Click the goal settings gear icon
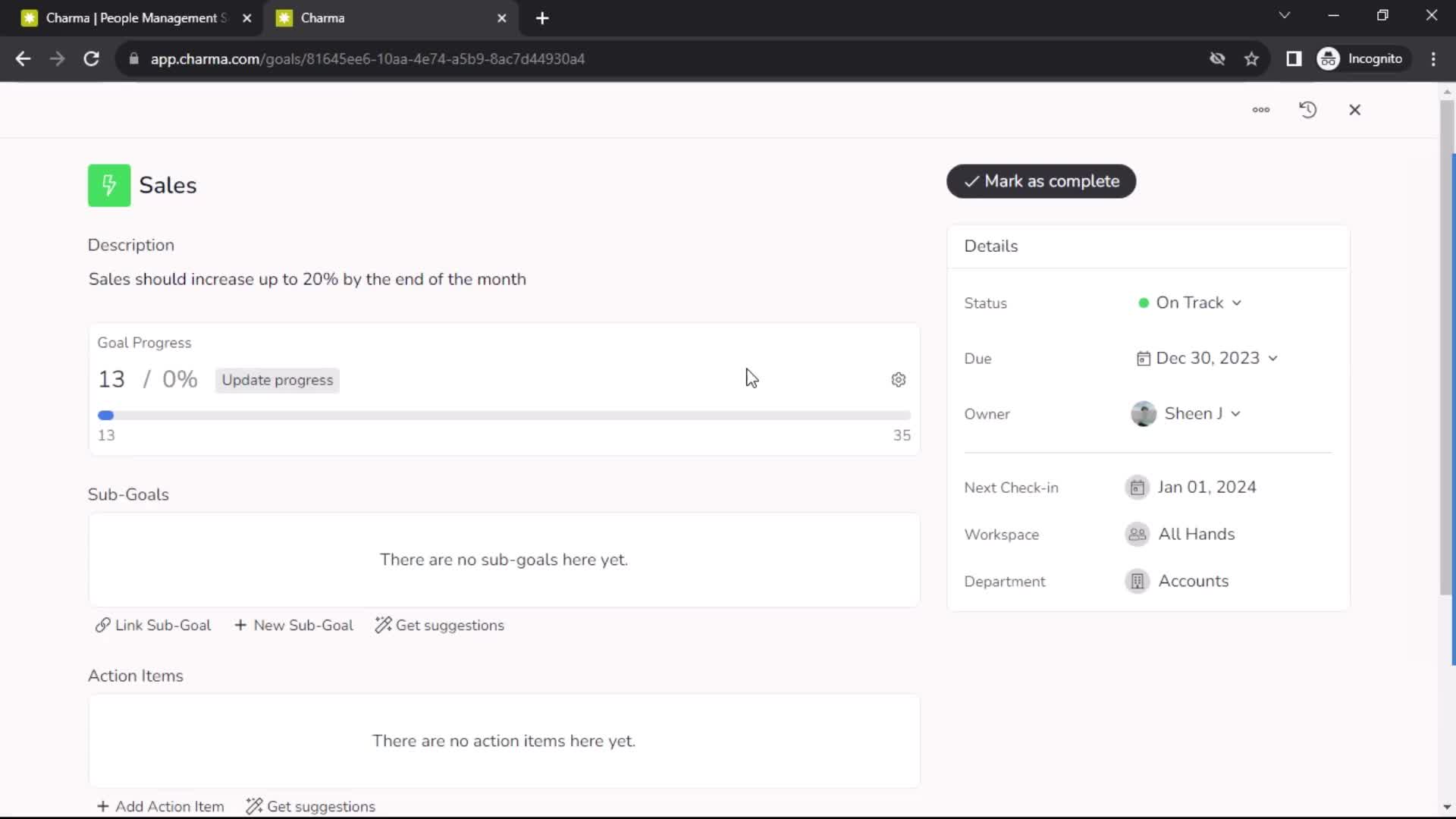The height and width of the screenshot is (819, 1456). coord(898,380)
